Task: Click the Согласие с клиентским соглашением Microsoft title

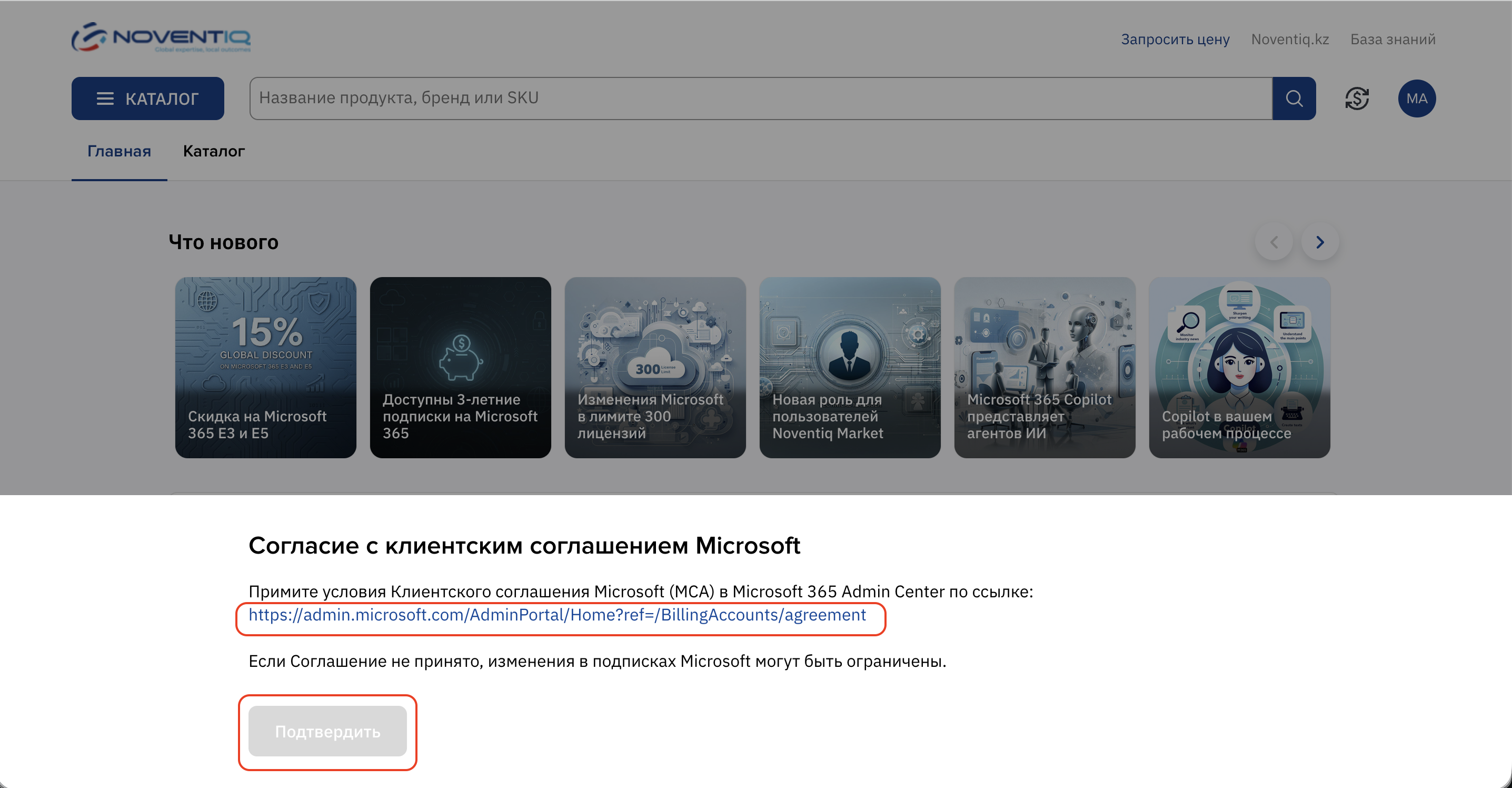Action: pyautogui.click(x=524, y=546)
